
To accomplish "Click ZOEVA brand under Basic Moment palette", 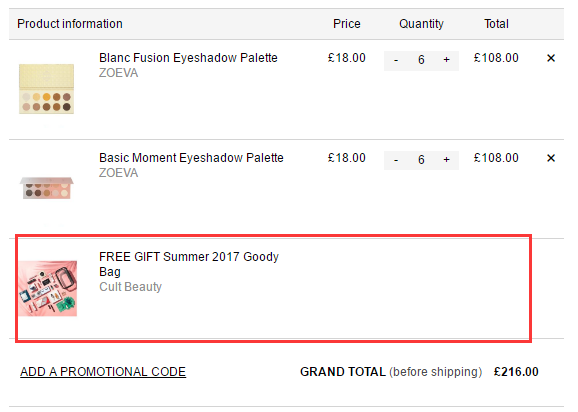I will pos(118,173).
